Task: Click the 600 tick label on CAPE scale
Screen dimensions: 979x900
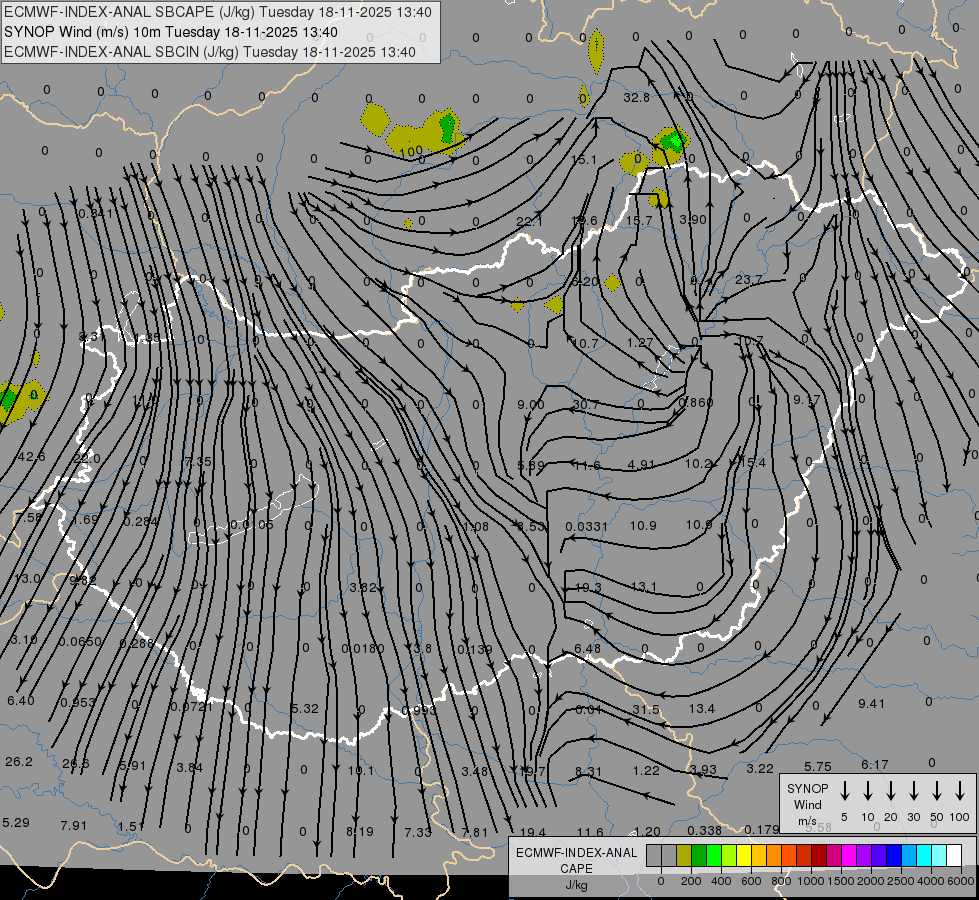Action: (751, 881)
